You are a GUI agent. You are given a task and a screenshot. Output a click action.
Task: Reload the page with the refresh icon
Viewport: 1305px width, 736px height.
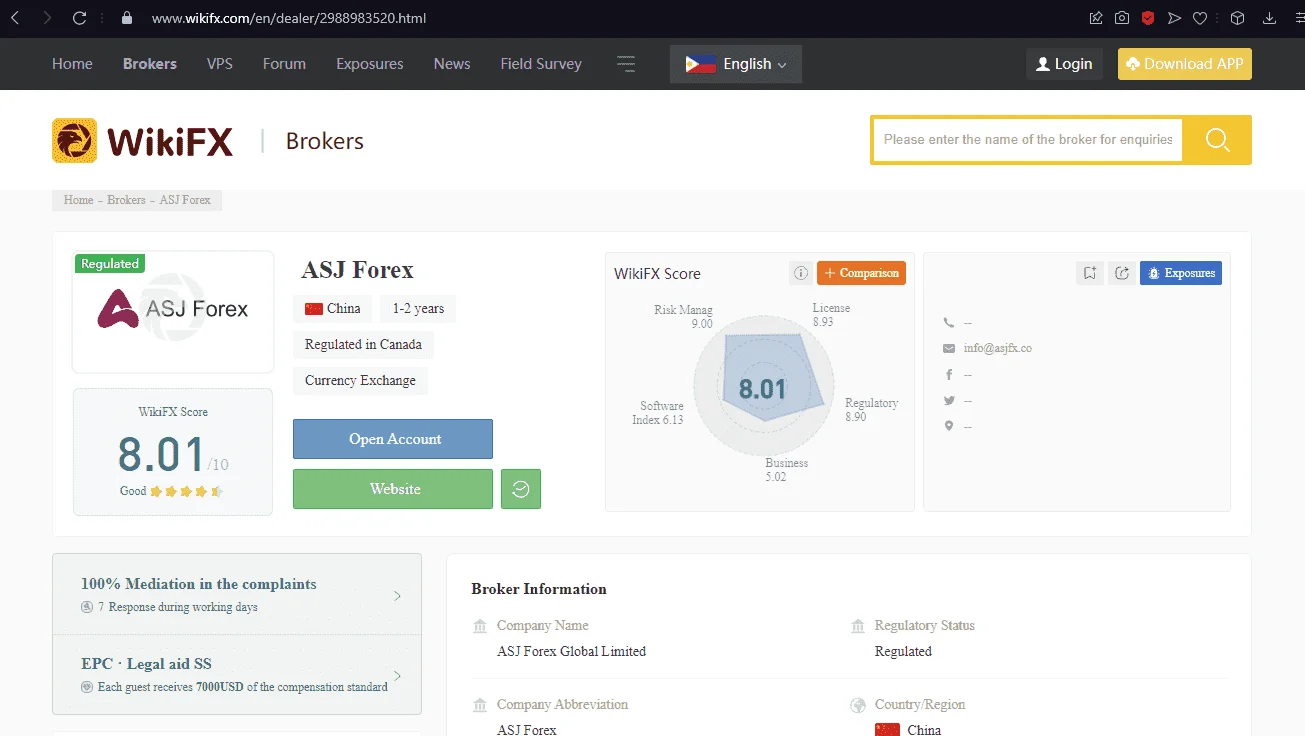click(x=80, y=18)
